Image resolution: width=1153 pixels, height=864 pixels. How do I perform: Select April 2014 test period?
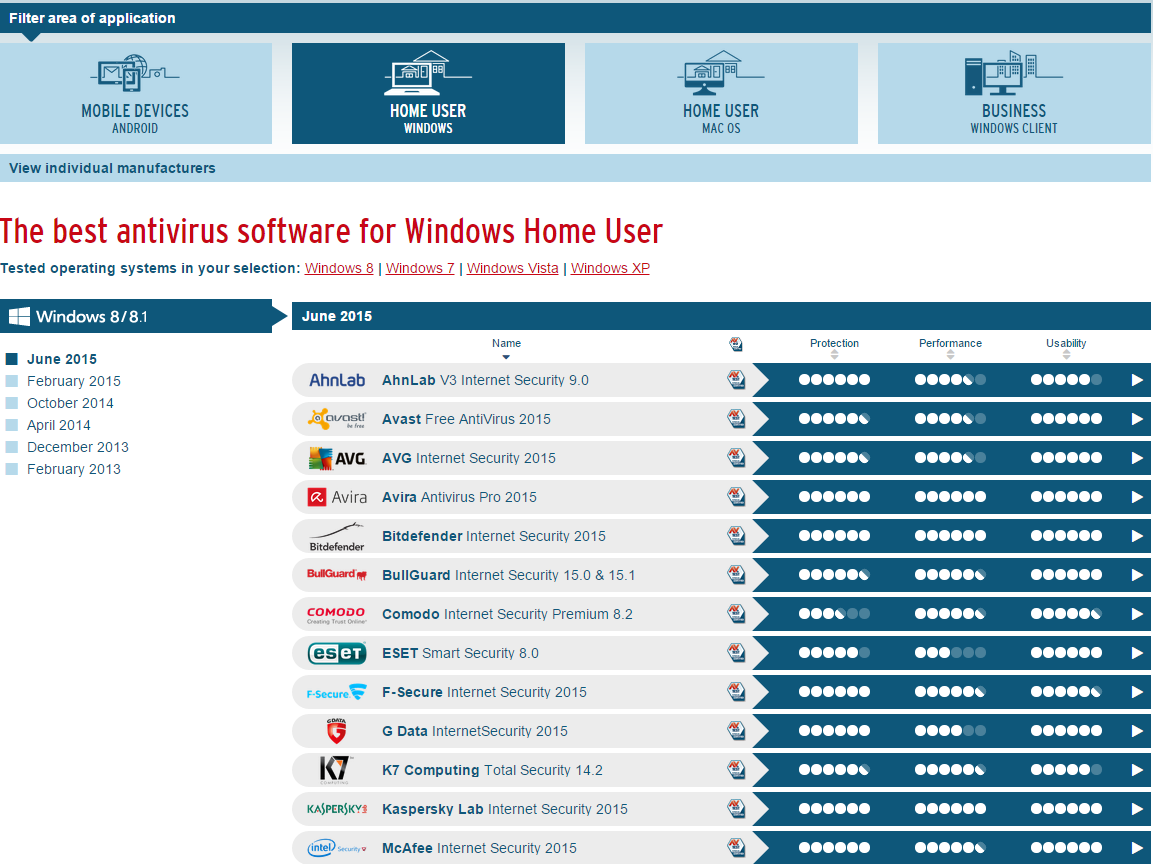pyautogui.click(x=58, y=426)
